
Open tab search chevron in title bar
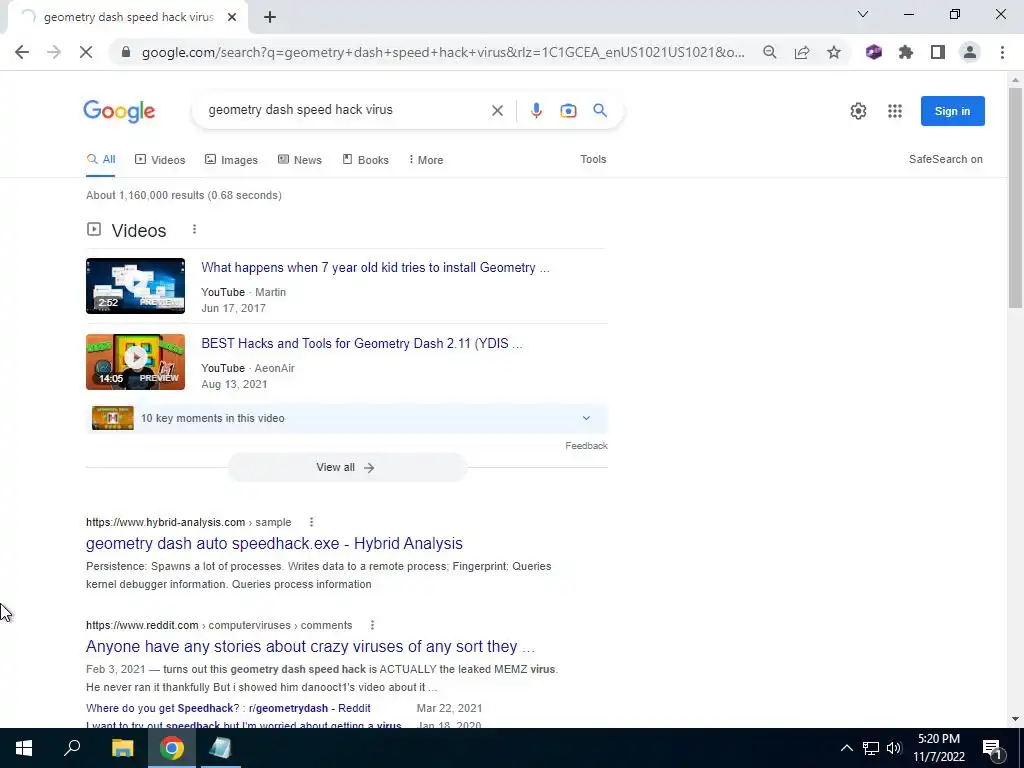pyautogui.click(x=863, y=14)
